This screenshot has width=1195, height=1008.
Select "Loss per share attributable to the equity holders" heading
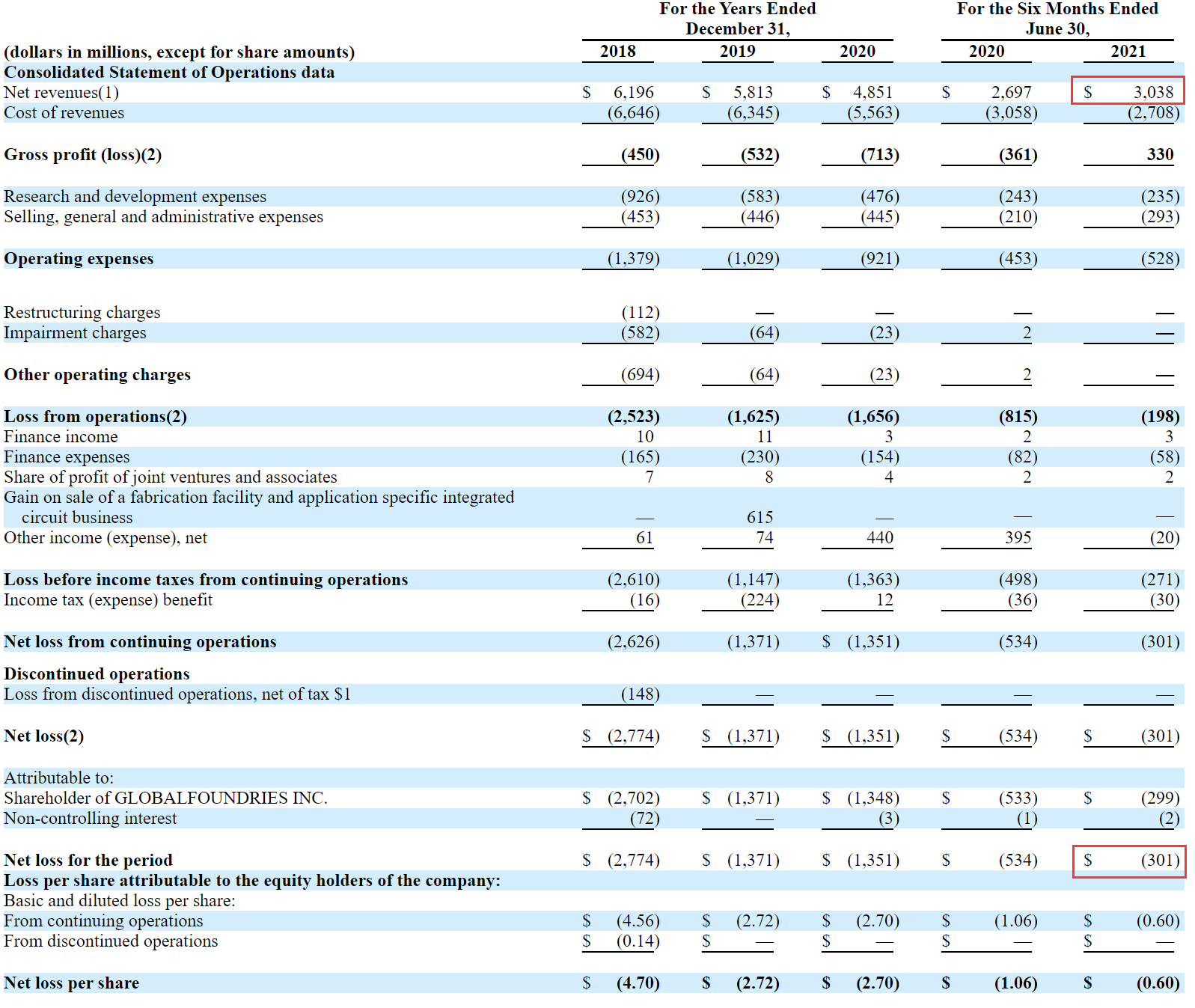252,880
